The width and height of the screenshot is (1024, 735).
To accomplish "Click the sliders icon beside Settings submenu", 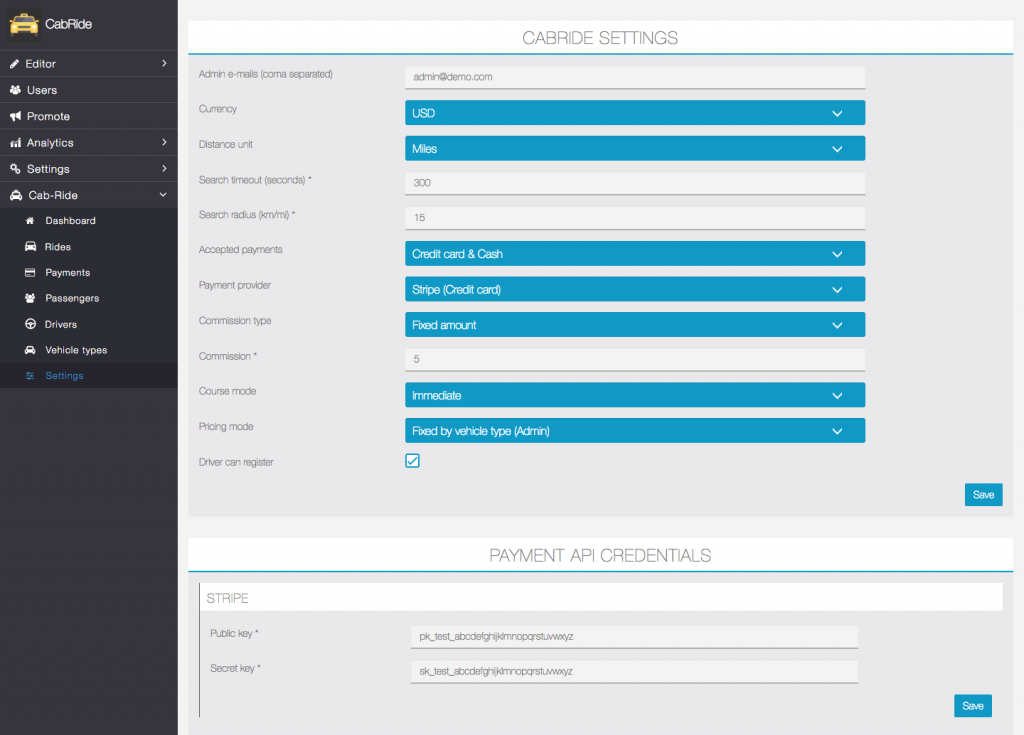I will (x=30, y=377).
